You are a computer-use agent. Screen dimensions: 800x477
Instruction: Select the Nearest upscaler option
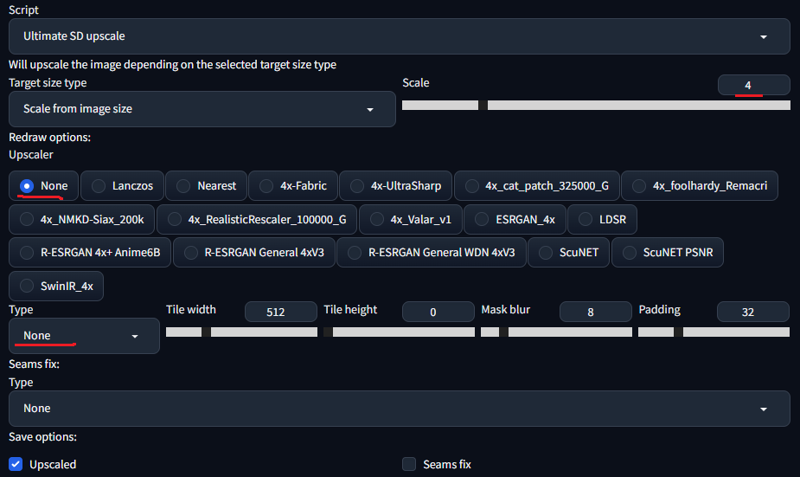[x=206, y=186]
